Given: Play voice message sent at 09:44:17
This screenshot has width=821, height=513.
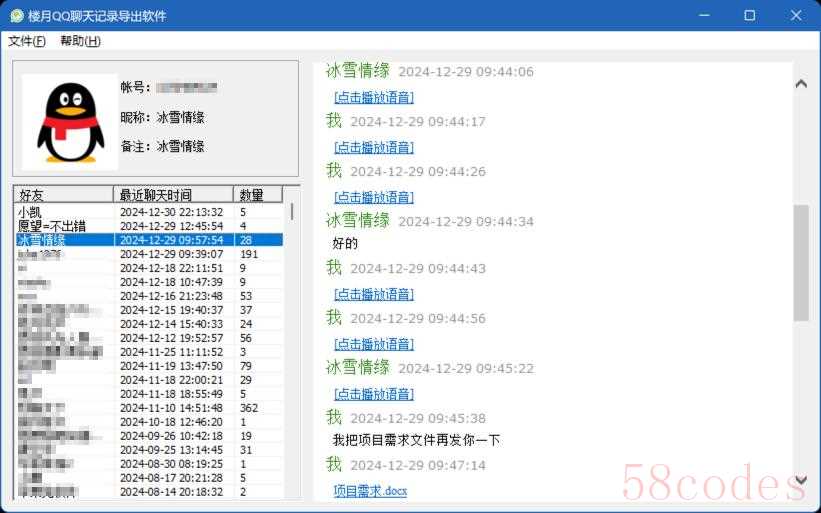Looking at the screenshot, I should tap(374, 148).
